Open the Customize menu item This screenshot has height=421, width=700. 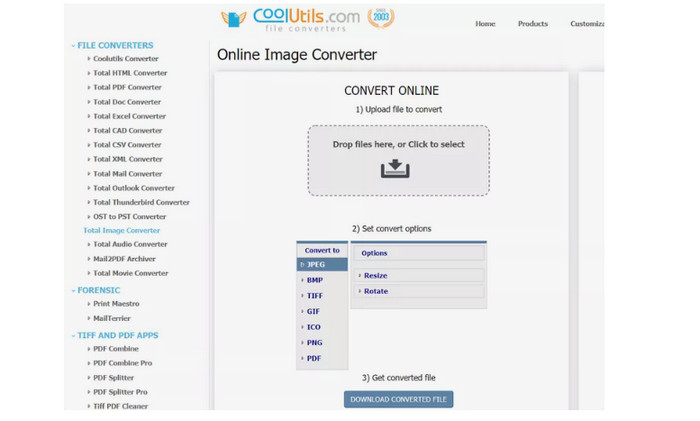(587, 24)
